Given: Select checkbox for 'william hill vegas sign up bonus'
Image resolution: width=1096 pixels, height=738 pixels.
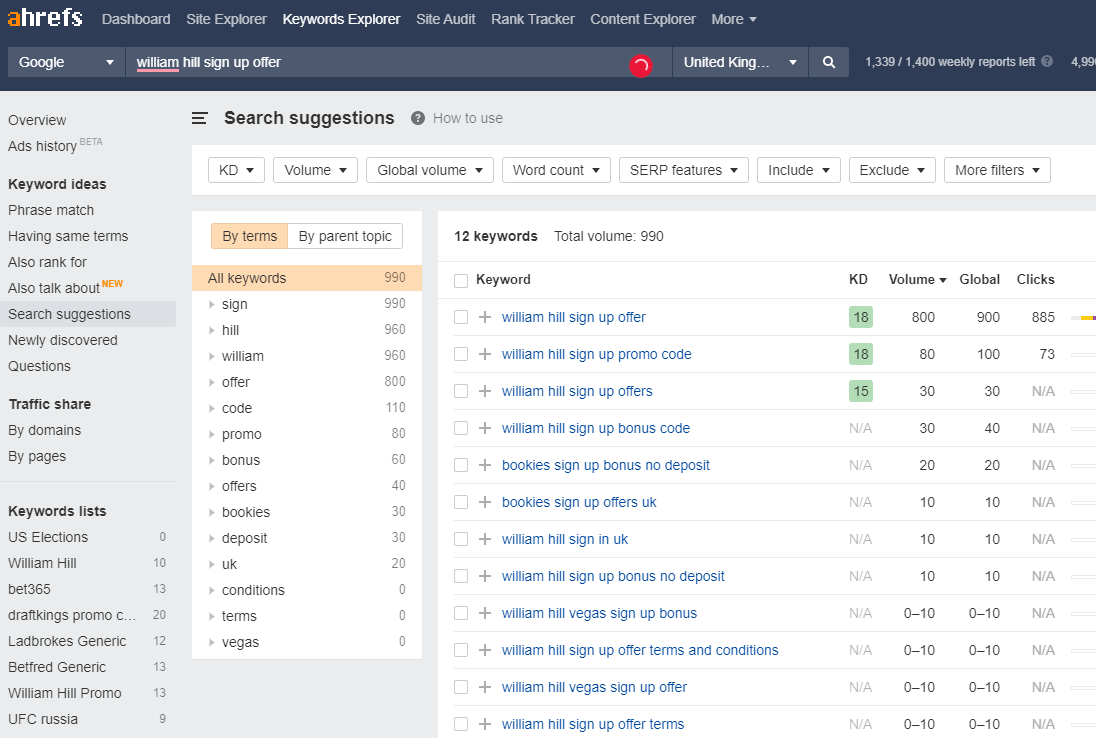Looking at the screenshot, I should [461, 613].
